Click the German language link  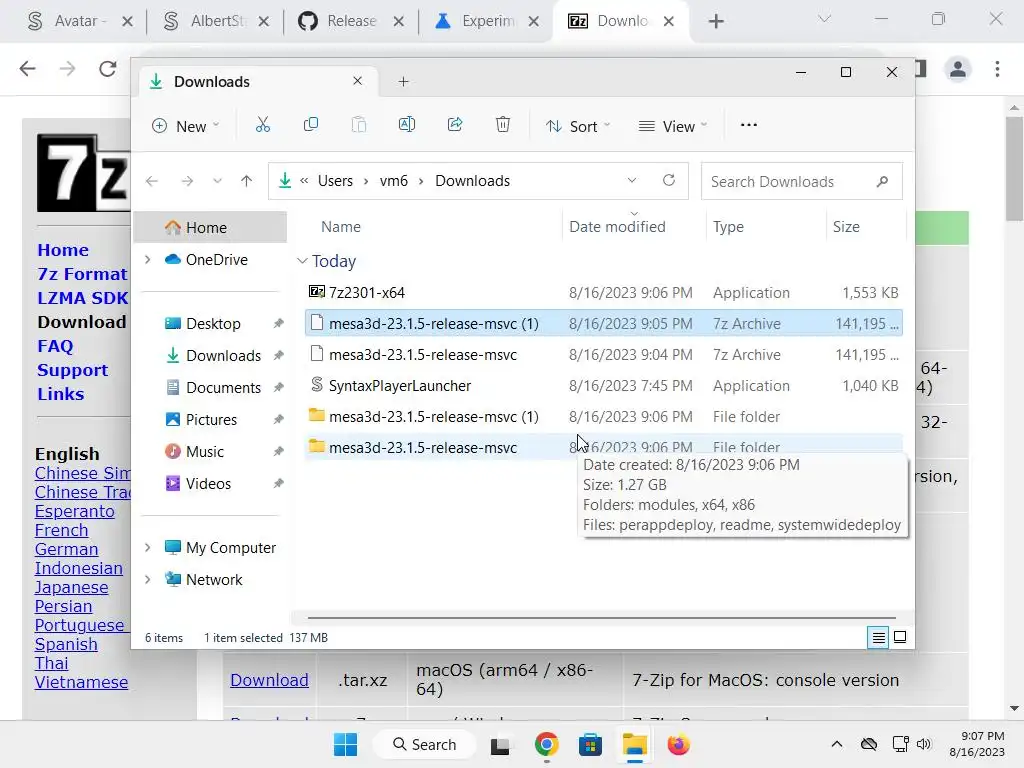tap(67, 549)
